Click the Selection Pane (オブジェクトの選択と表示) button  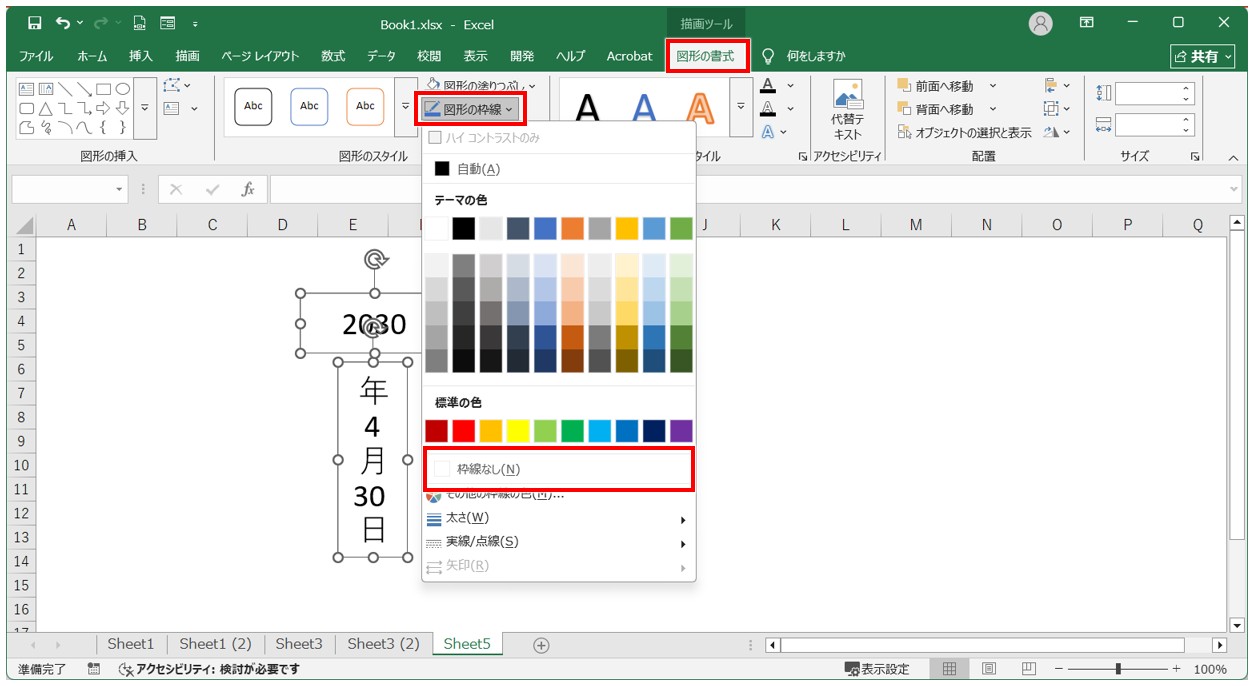pos(964,132)
